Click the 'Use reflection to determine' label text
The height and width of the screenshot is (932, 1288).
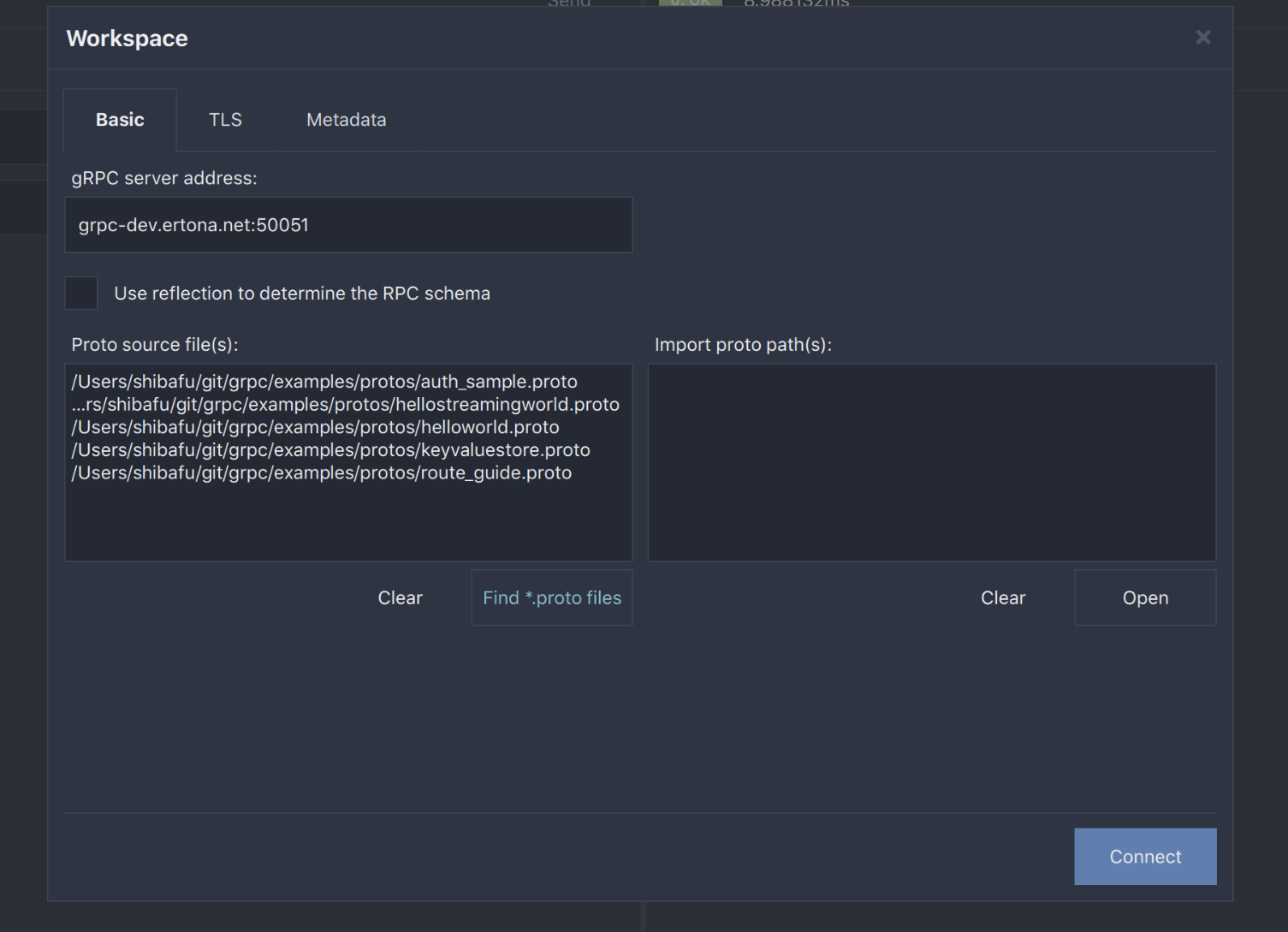tap(302, 294)
